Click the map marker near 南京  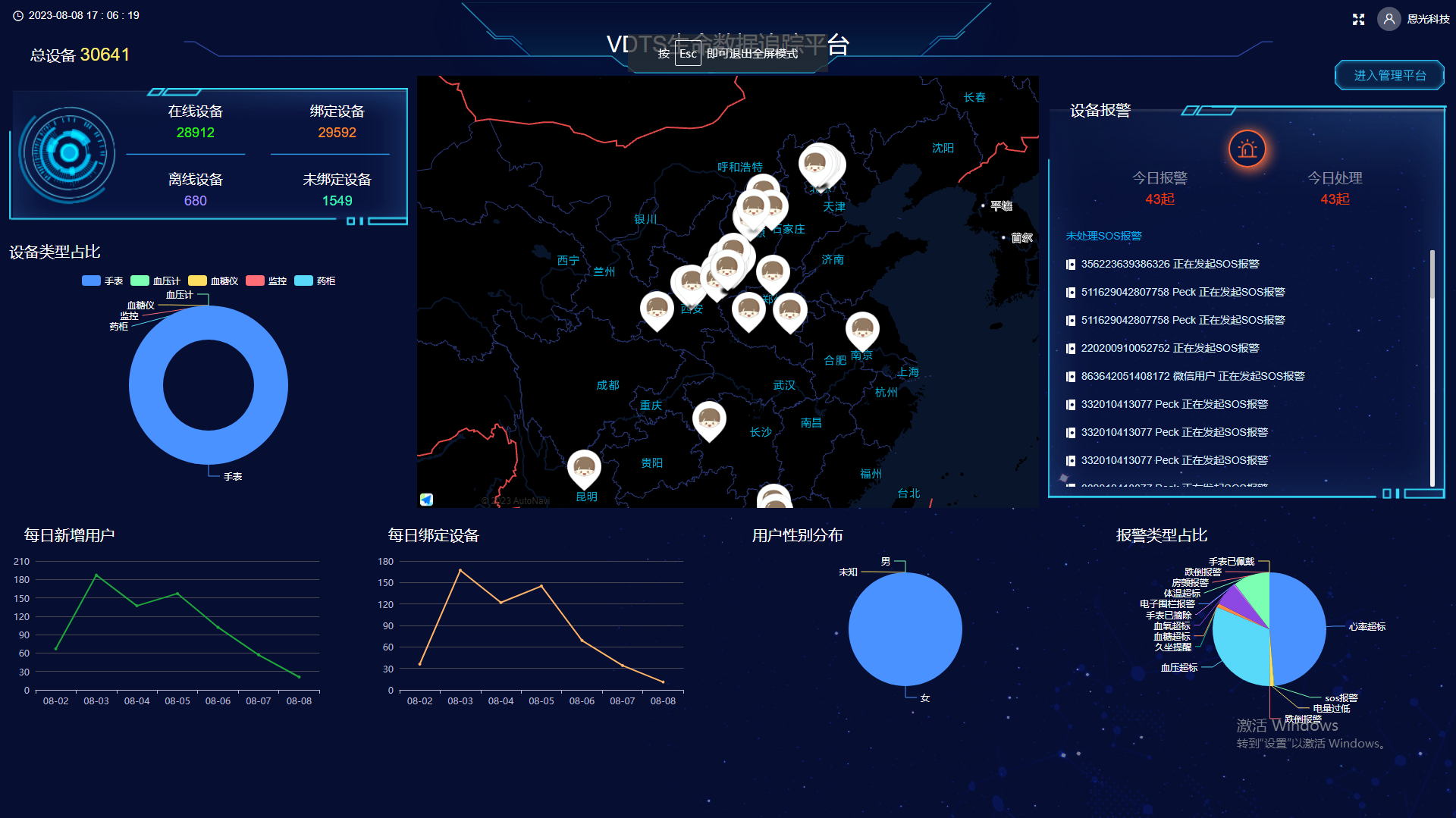point(862,330)
